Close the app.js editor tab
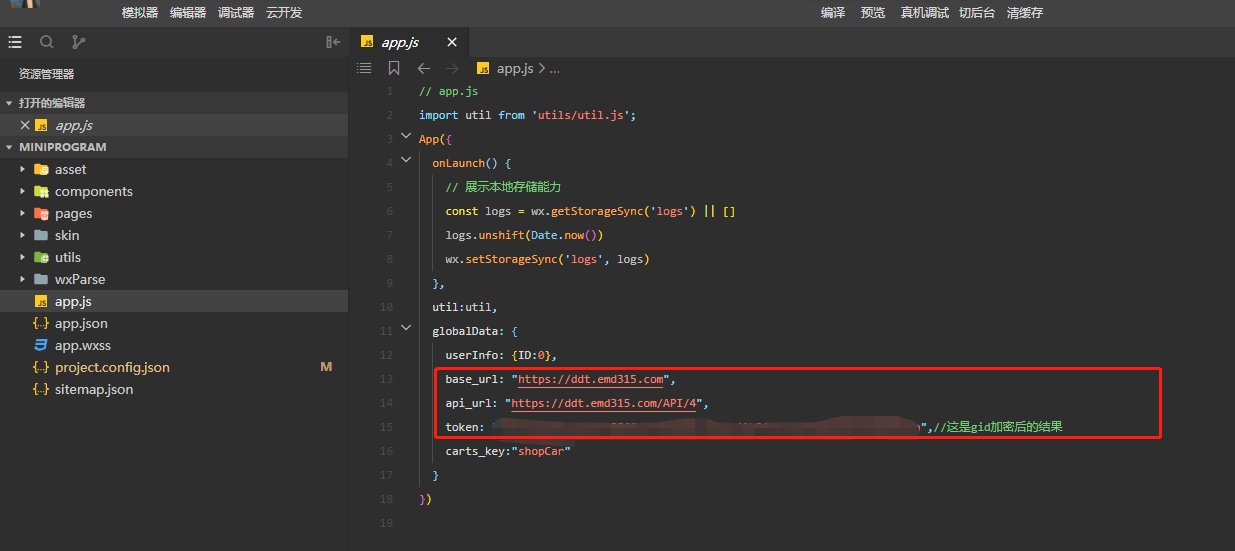The width and height of the screenshot is (1235, 551). [x=452, y=42]
